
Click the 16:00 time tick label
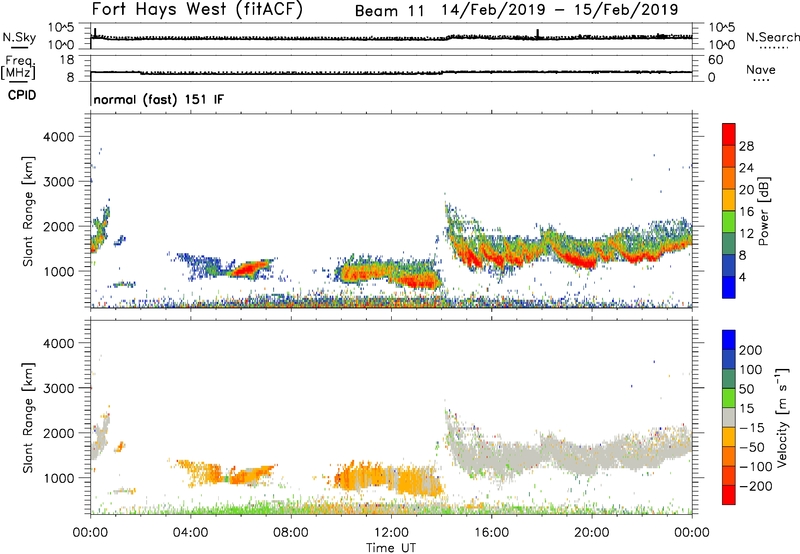point(491,533)
